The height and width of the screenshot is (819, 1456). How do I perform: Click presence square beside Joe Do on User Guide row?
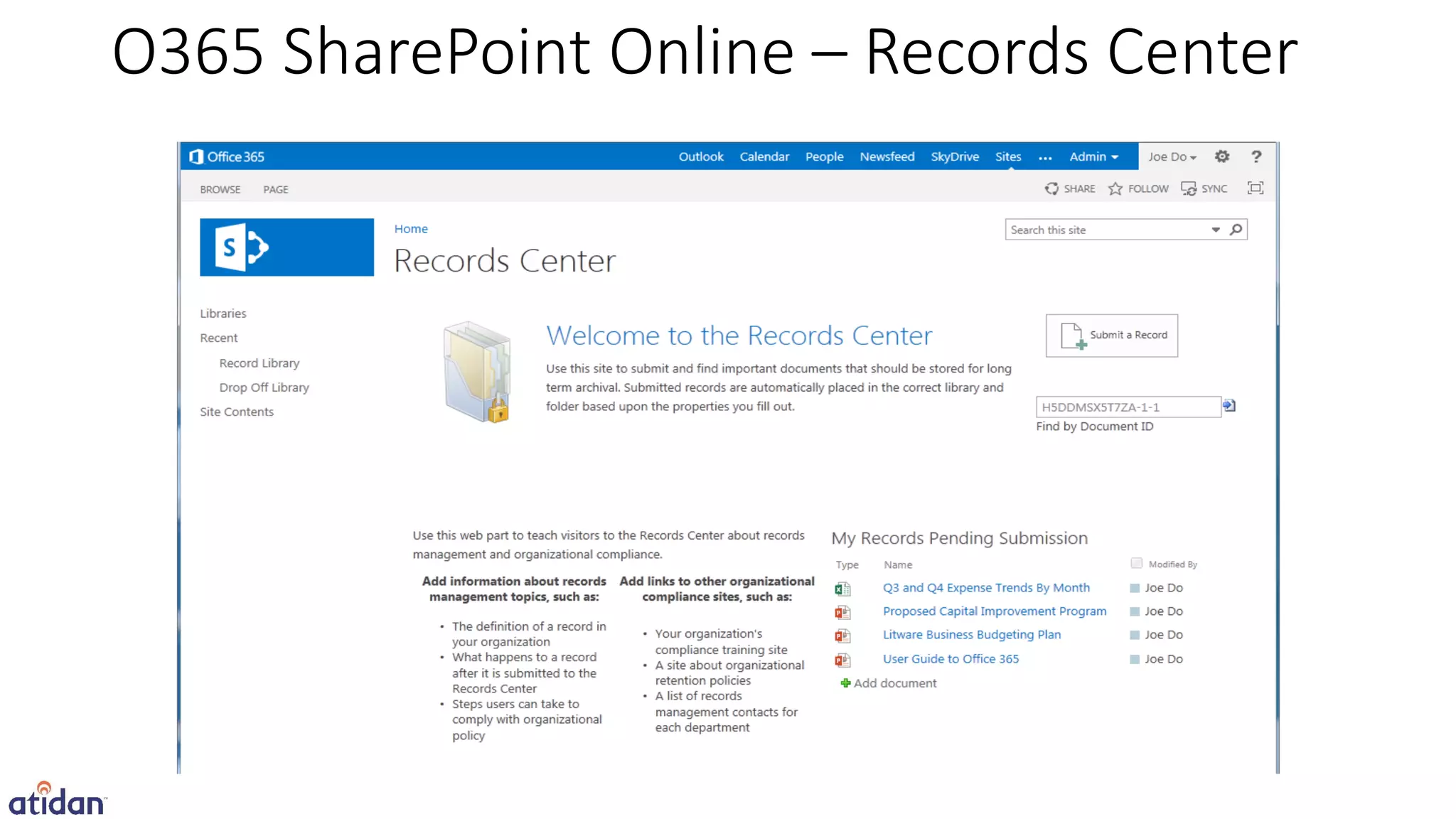point(1135,659)
